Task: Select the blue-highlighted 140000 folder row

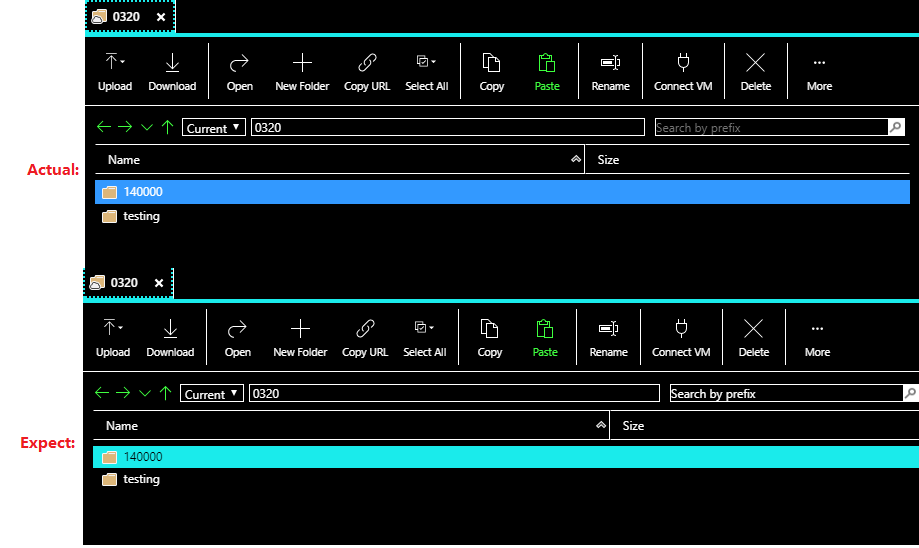Action: pyautogui.click(x=502, y=192)
